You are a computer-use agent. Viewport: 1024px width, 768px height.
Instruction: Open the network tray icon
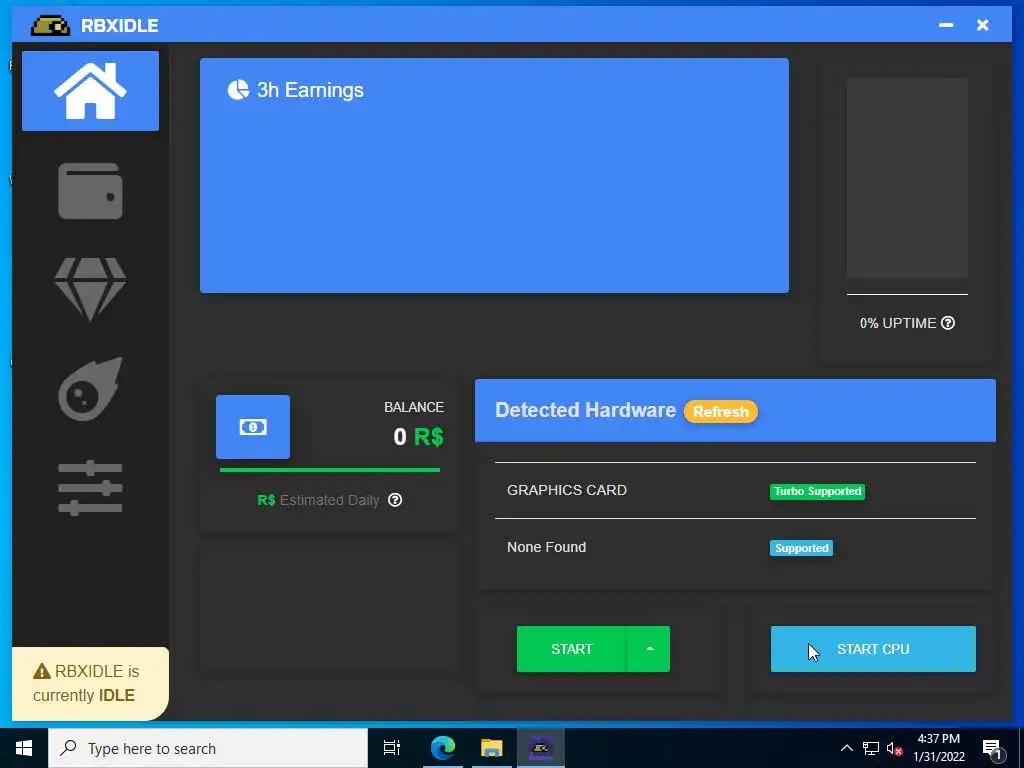tap(871, 748)
